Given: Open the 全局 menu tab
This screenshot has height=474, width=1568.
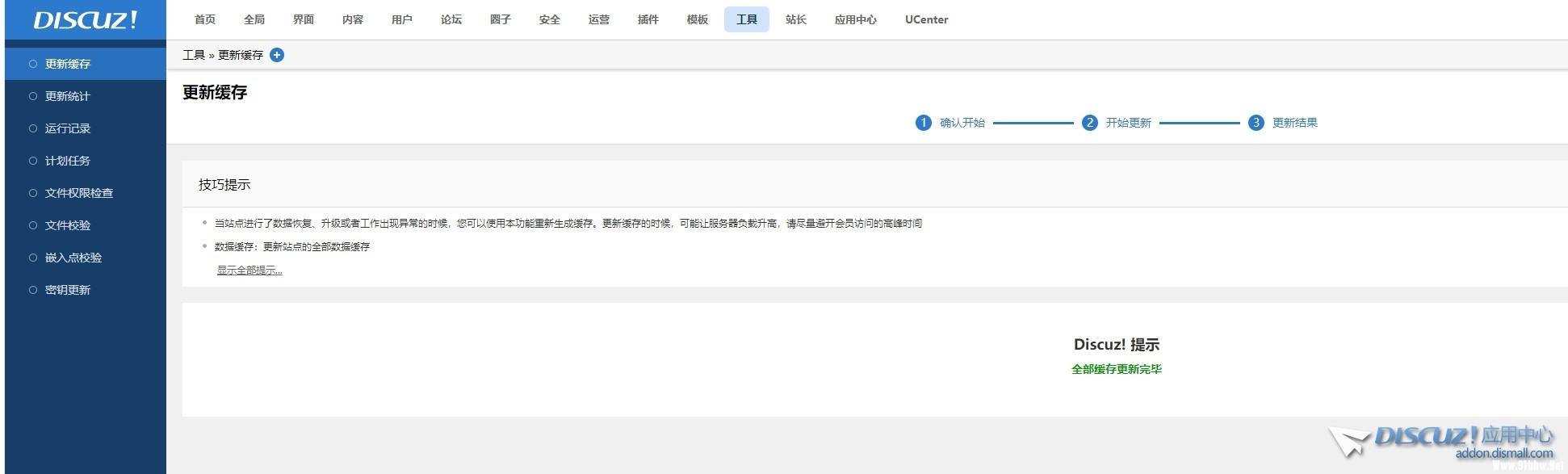Looking at the screenshot, I should 254,19.
